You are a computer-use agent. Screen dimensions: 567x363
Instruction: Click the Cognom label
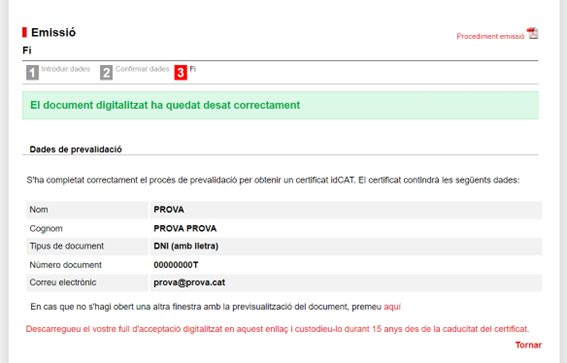(x=46, y=229)
